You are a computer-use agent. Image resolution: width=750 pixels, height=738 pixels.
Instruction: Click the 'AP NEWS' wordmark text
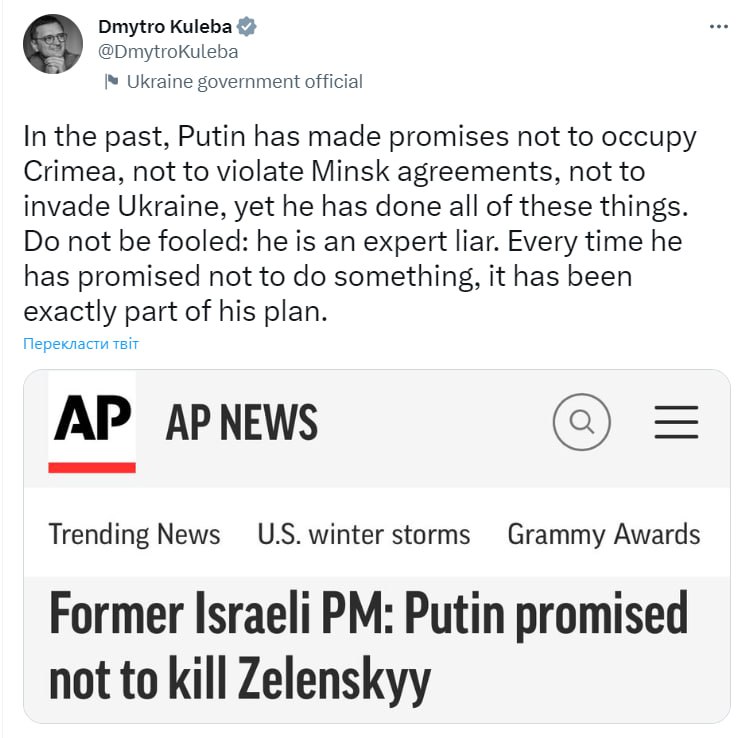point(241,422)
